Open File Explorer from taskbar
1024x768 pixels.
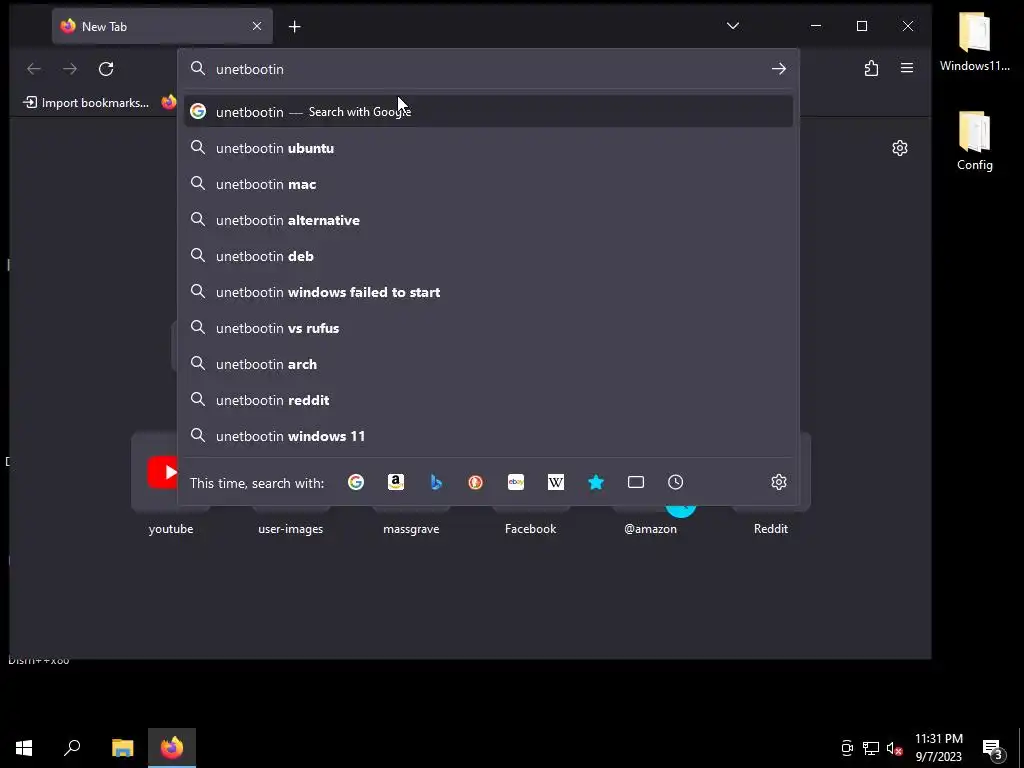pos(122,747)
